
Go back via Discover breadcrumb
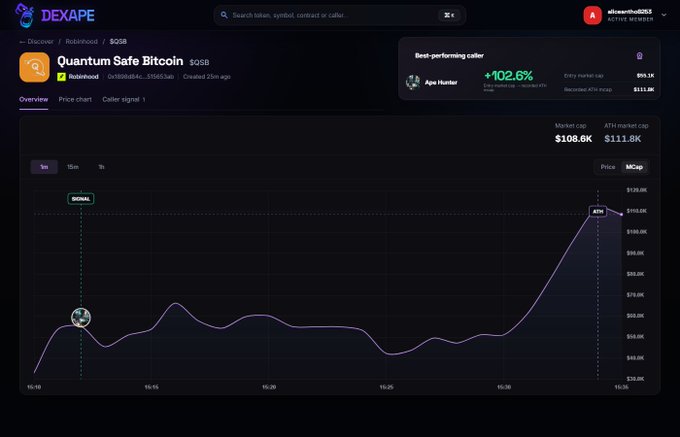[36, 42]
